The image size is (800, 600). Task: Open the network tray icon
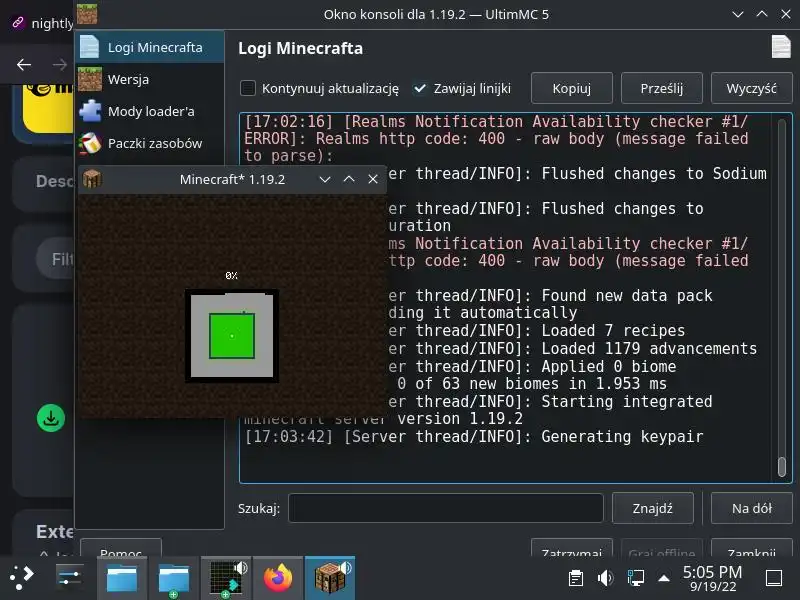[635, 578]
